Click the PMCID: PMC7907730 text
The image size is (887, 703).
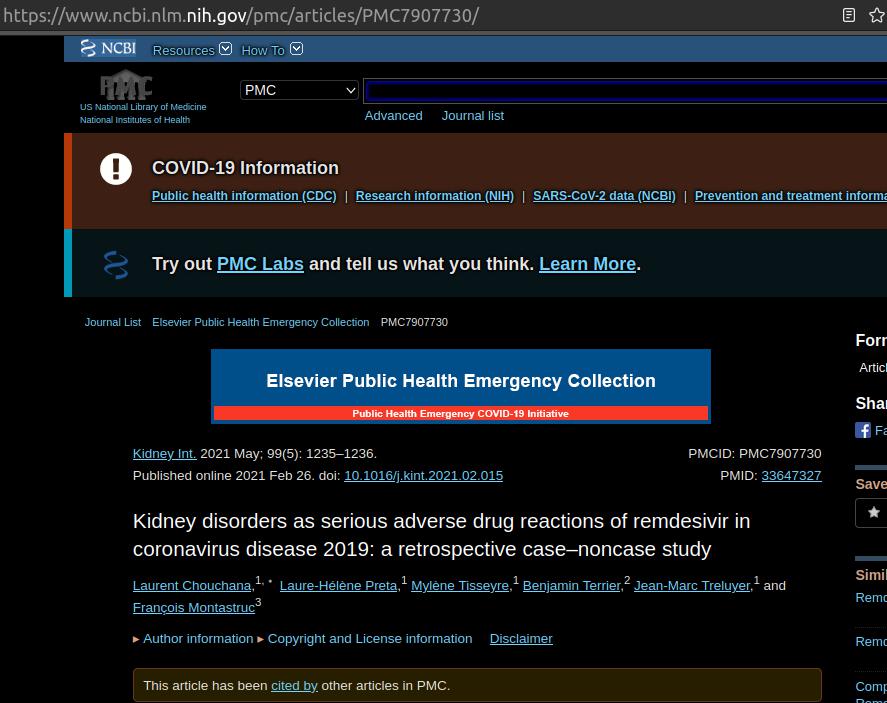[755, 454]
